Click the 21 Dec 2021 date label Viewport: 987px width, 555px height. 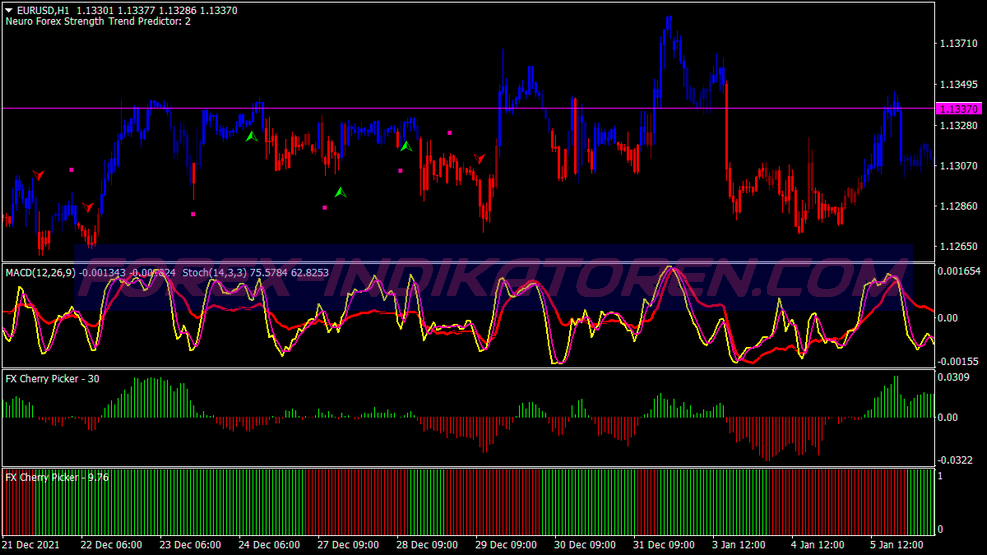31,544
